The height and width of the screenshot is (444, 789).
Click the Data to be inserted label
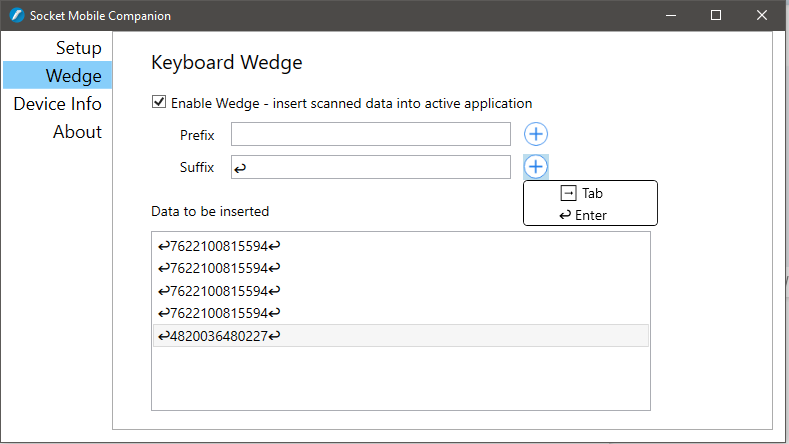point(210,211)
